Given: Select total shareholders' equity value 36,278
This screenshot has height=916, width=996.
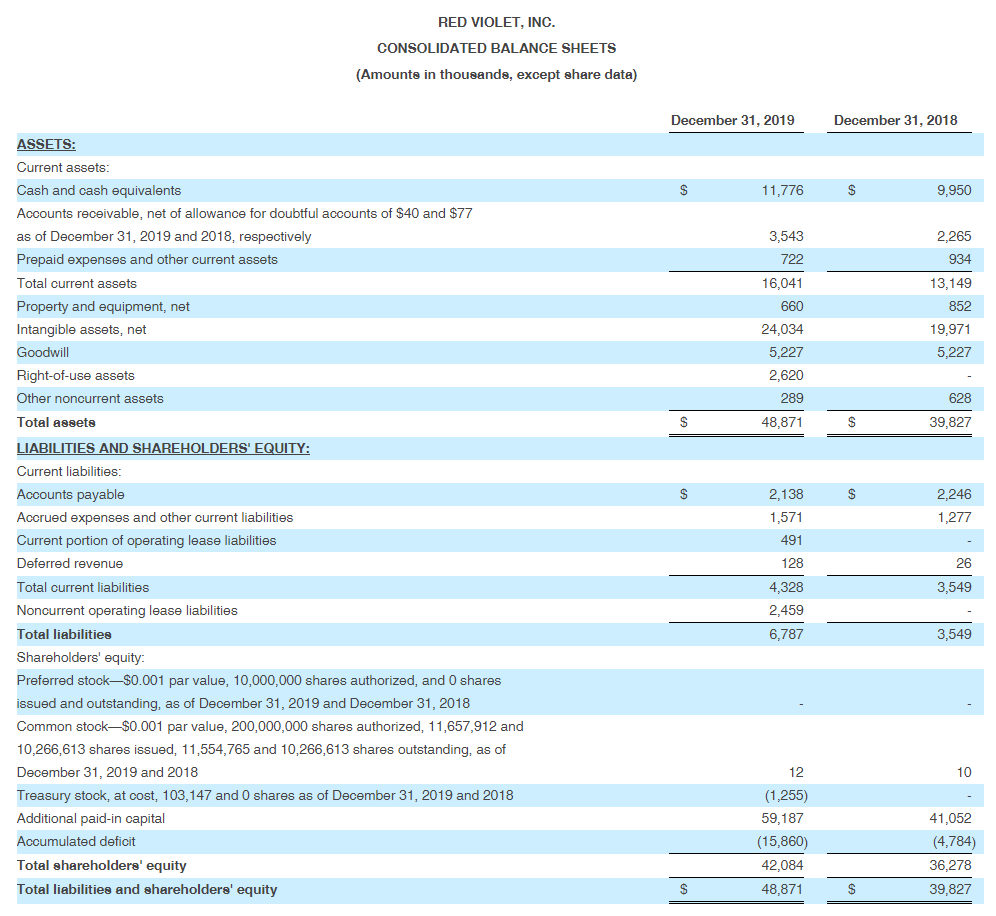Looking at the screenshot, I should click(x=950, y=865).
